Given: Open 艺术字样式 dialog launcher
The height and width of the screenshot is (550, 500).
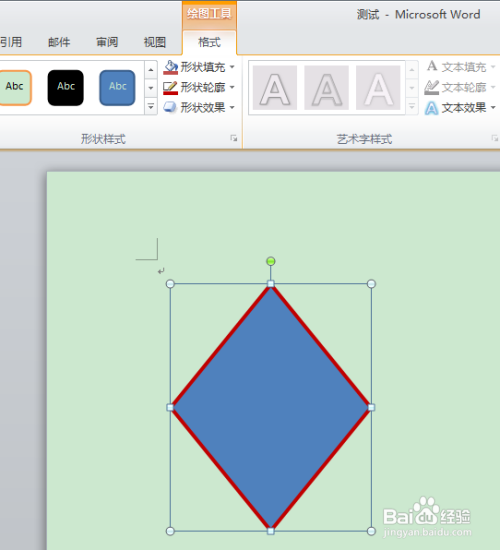Looking at the screenshot, I should click(x=495, y=139).
